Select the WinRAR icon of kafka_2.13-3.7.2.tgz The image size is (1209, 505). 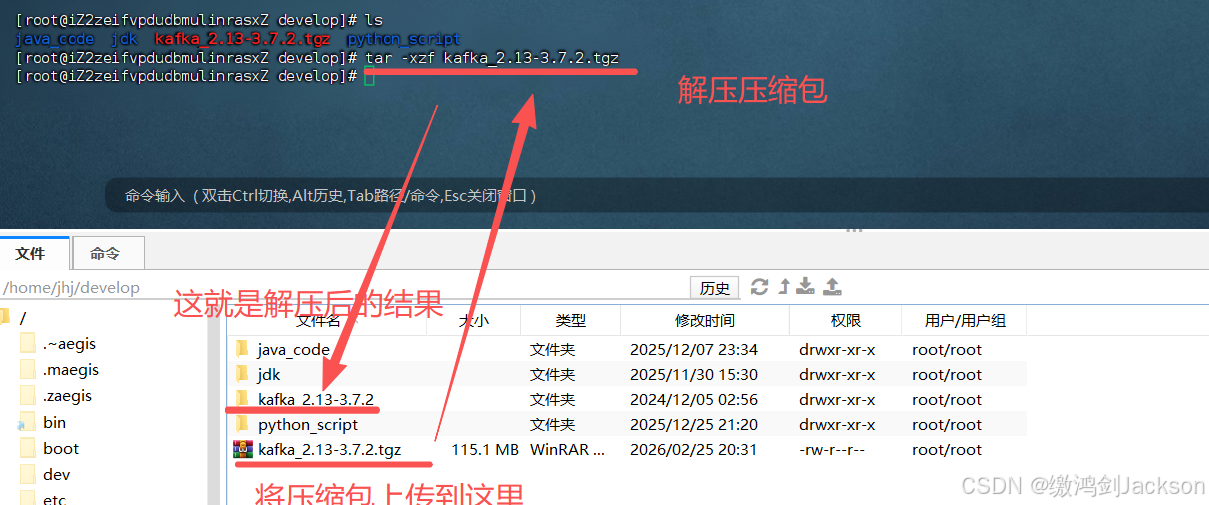tap(242, 449)
